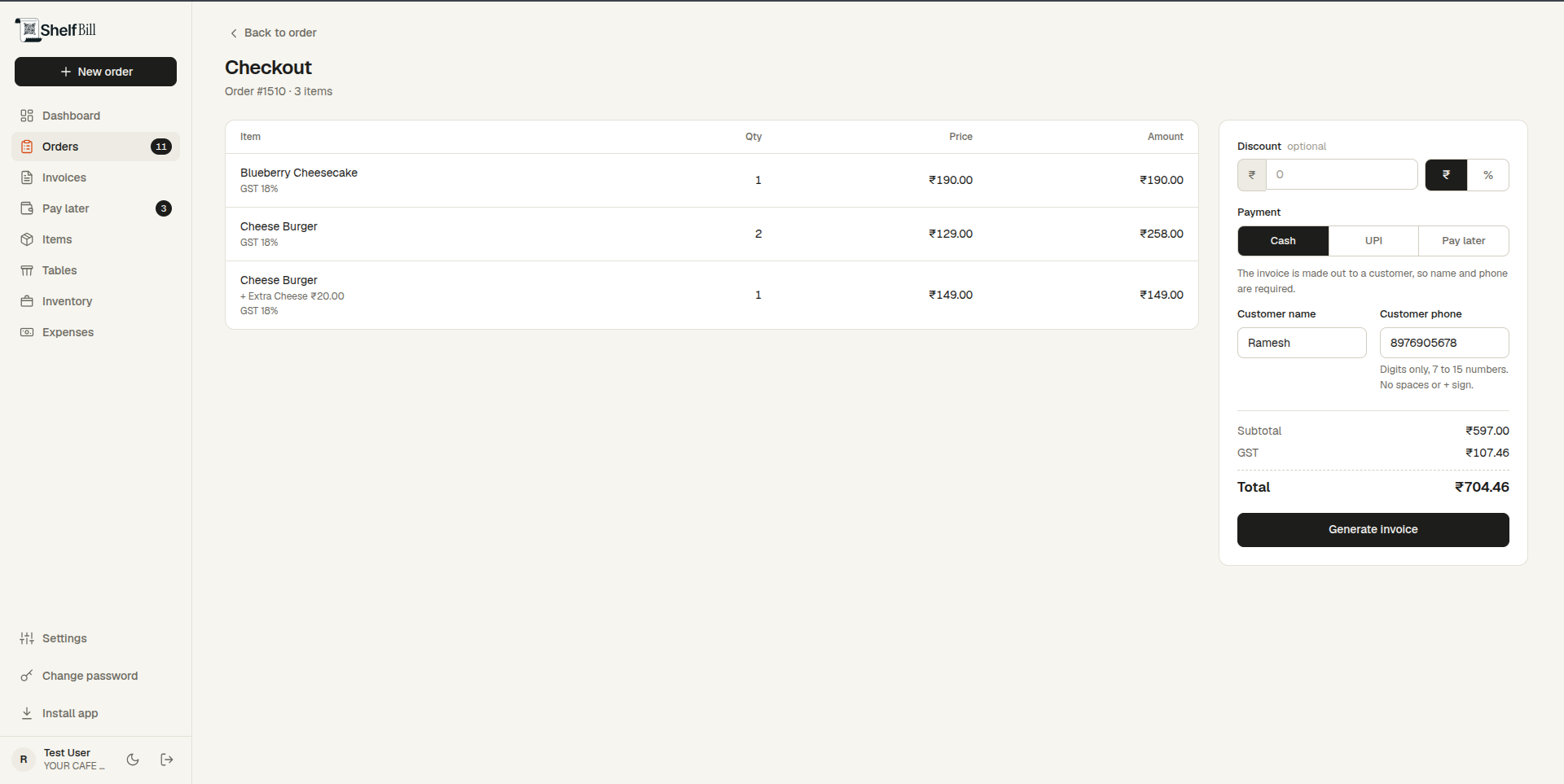Click the ₹258.00 amount cell

[x=1162, y=234]
